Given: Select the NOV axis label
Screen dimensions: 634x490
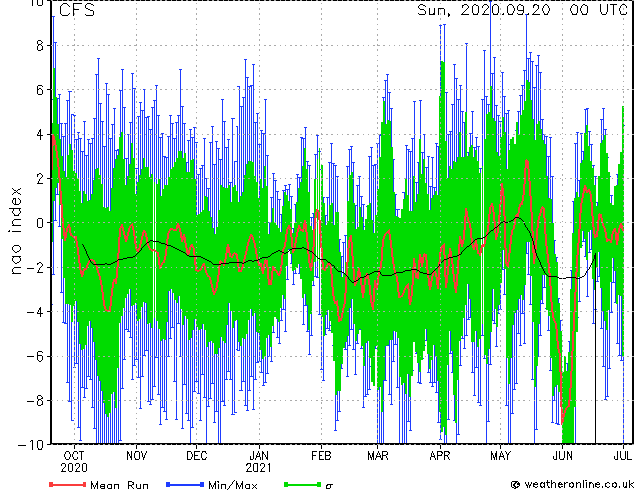Looking at the screenshot, I should click(x=136, y=456).
